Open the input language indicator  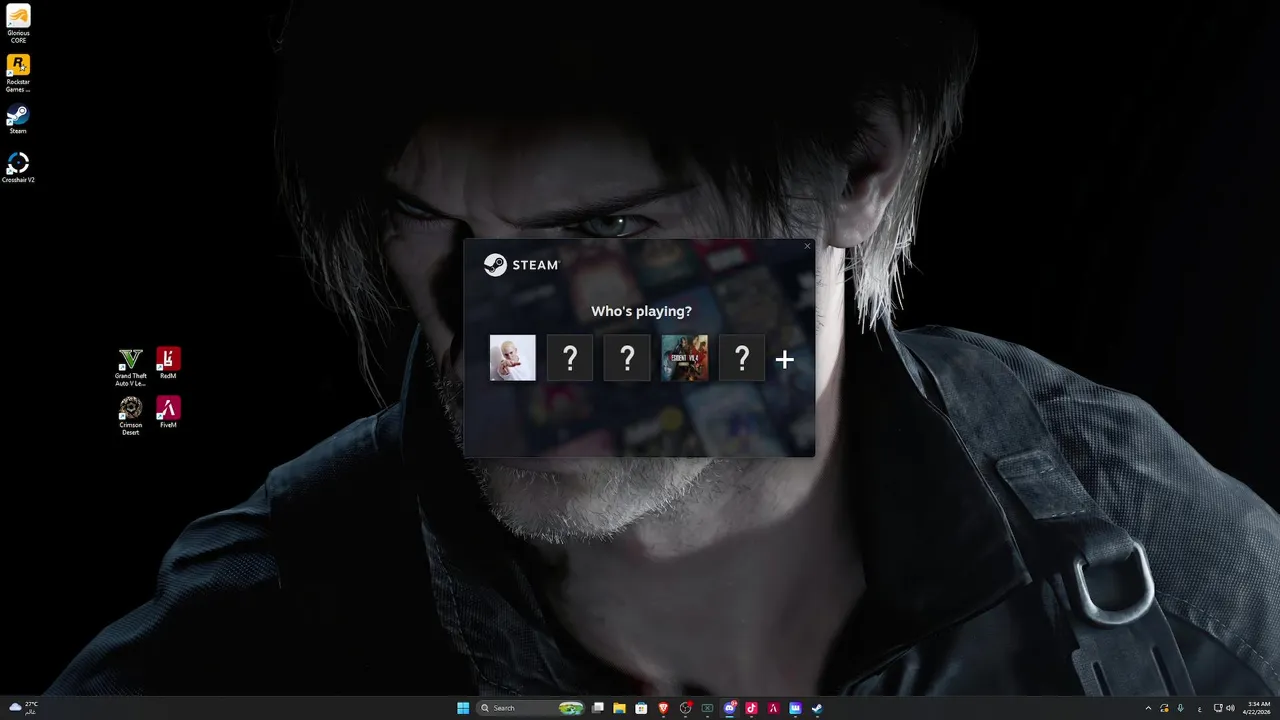tap(1200, 709)
